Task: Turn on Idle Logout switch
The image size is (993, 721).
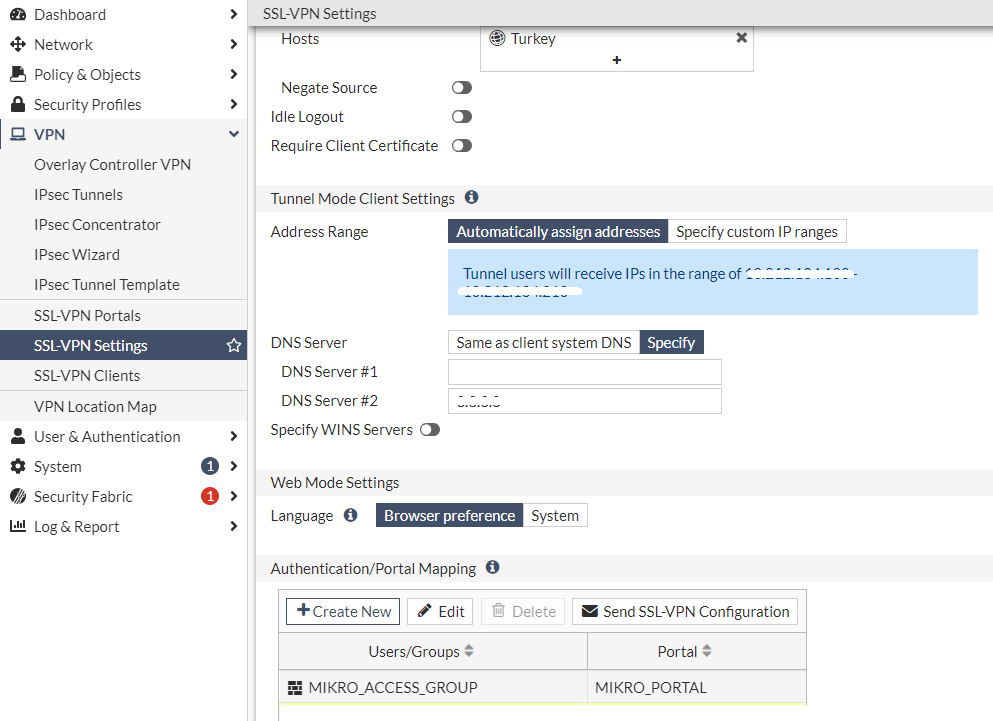Action: tap(461, 117)
